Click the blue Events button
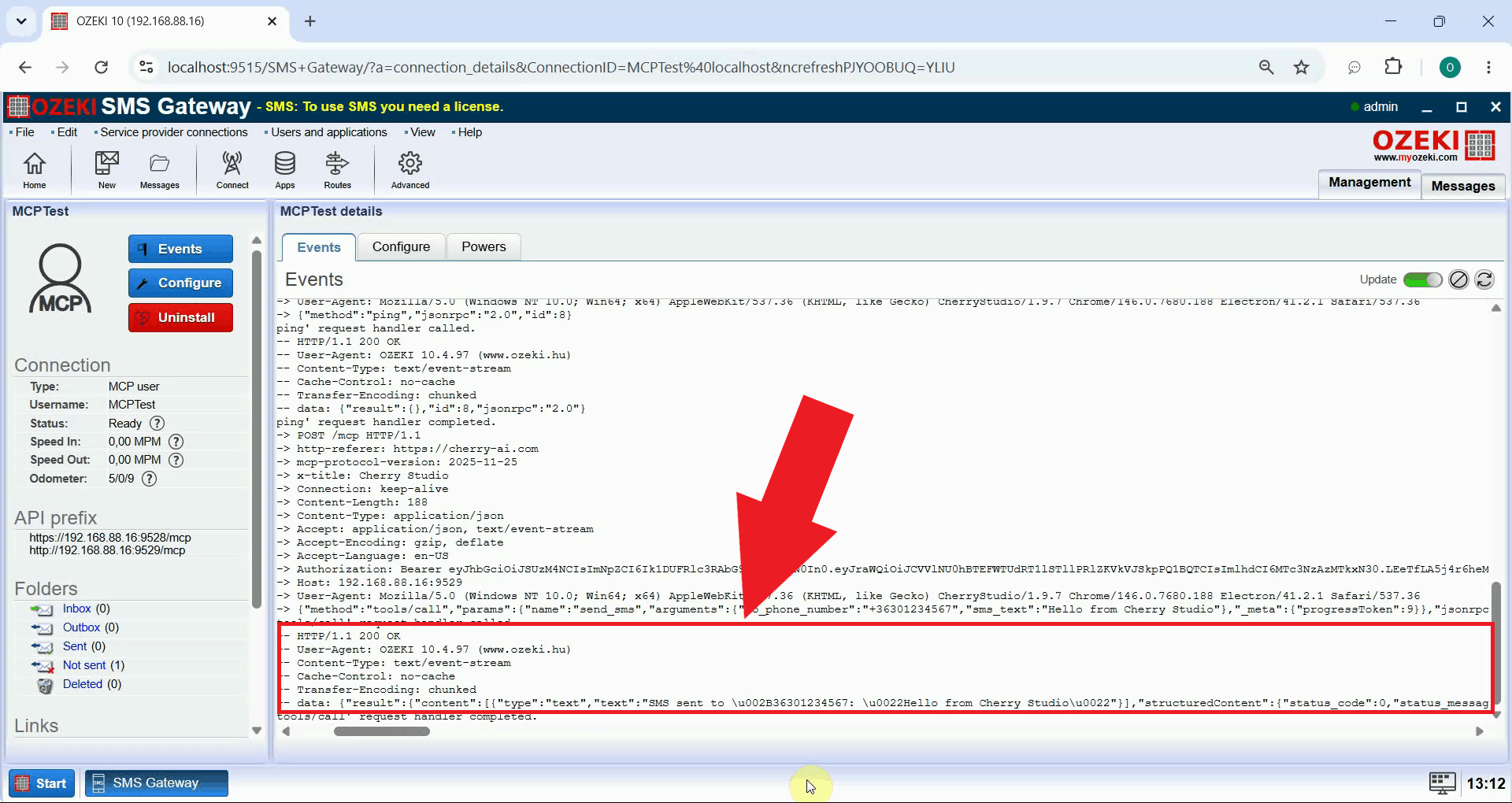This screenshot has width=1512, height=803. click(180, 249)
